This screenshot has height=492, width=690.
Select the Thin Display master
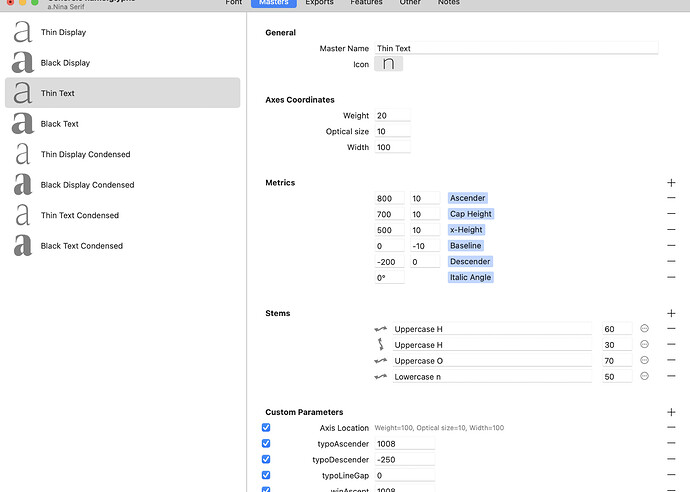[x=122, y=32]
